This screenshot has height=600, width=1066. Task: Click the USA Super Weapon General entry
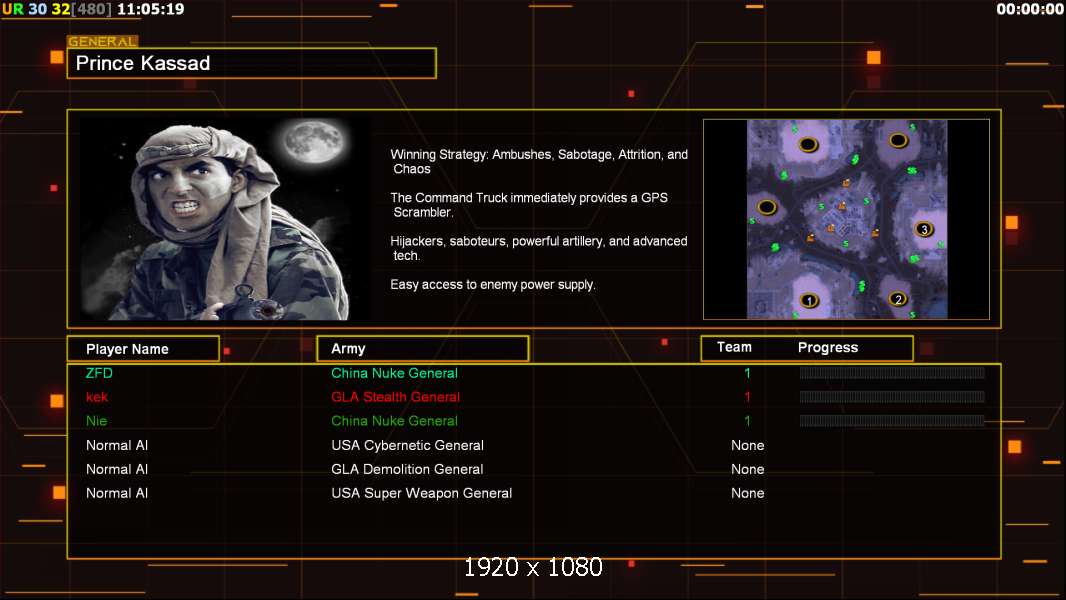pos(422,493)
